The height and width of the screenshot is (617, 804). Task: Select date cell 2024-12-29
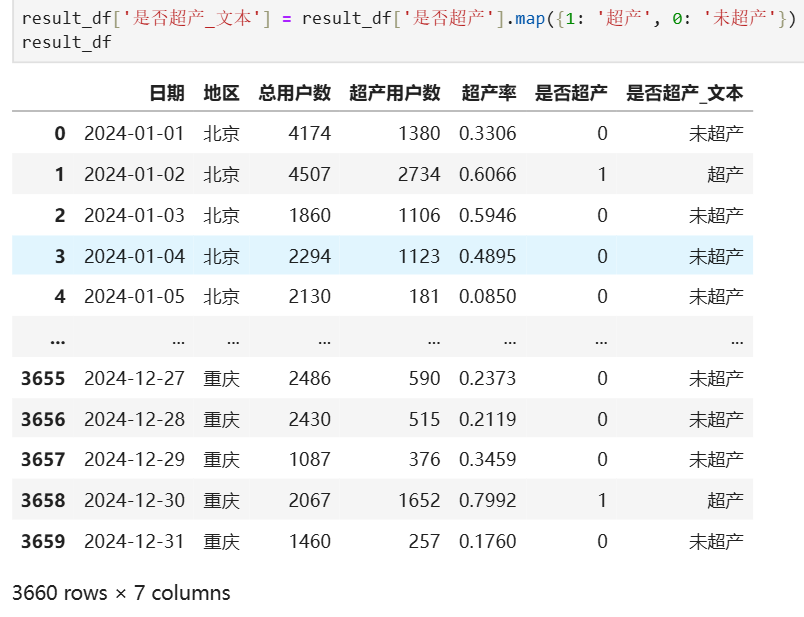pos(134,460)
